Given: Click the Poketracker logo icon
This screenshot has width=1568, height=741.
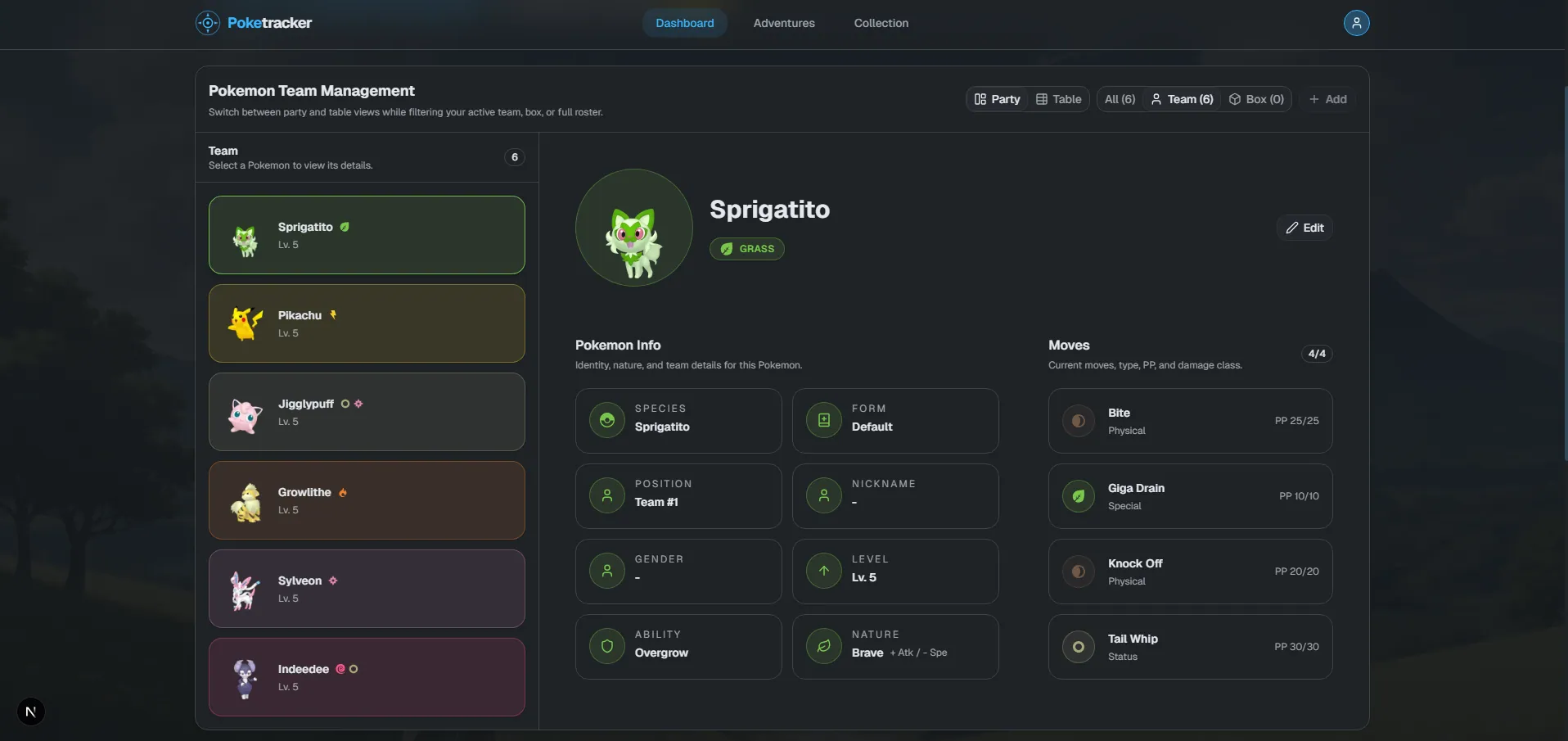Looking at the screenshot, I should 208,23.
